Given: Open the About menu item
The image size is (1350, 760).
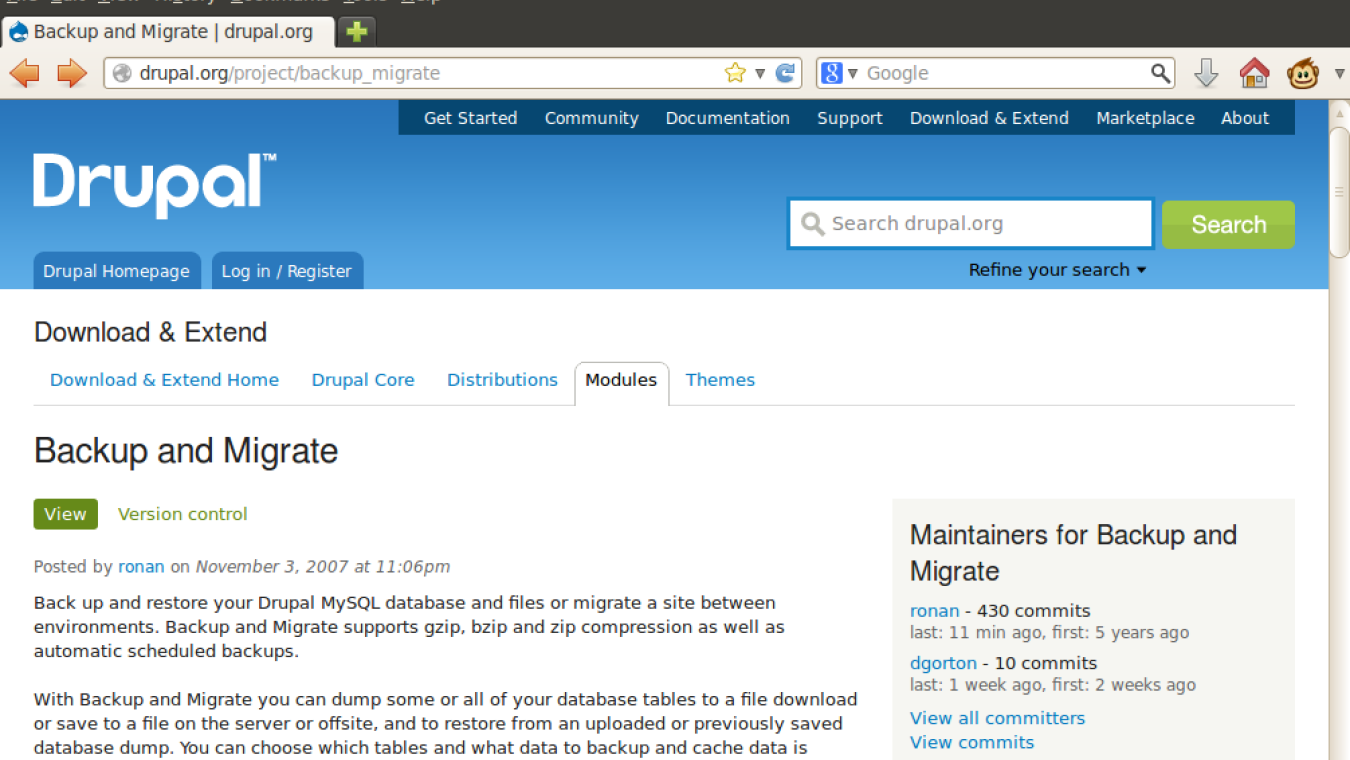Looking at the screenshot, I should click(1245, 118).
